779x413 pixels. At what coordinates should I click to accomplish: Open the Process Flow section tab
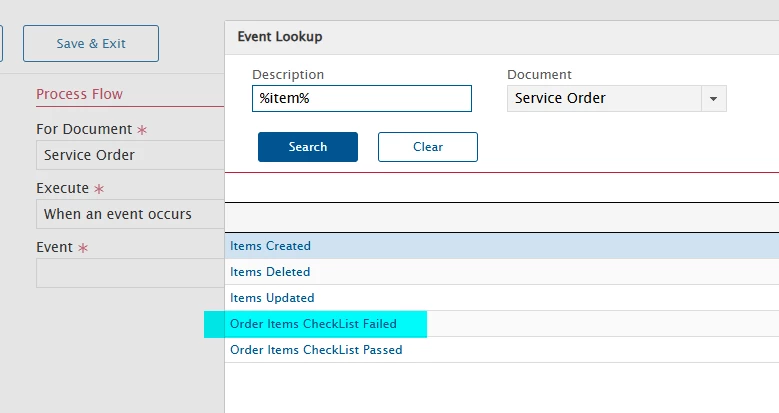79,94
